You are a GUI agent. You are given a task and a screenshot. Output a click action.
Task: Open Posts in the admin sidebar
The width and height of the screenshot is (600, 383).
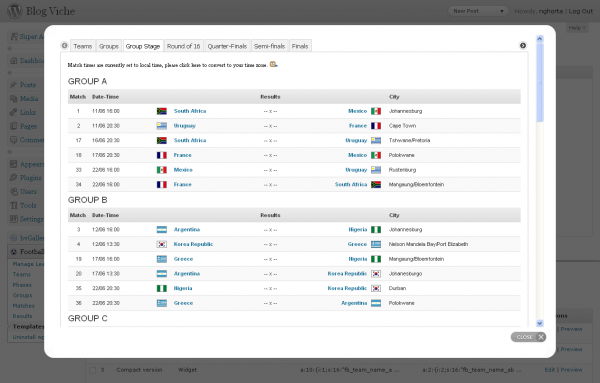click(28, 85)
